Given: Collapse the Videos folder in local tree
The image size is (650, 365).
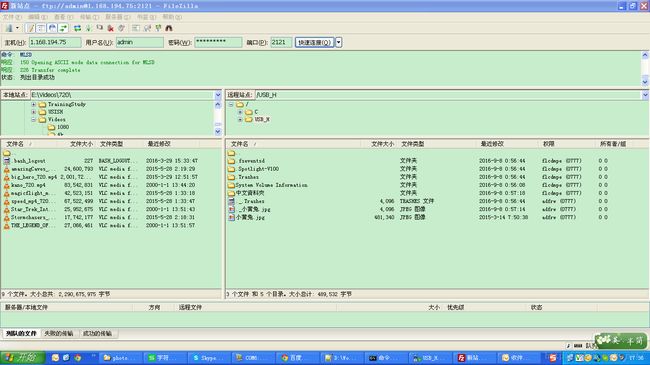Looking at the screenshot, I should click(34, 119).
